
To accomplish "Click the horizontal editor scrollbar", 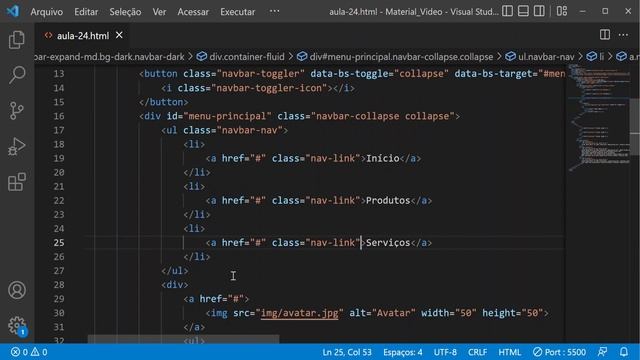I will tap(184, 339).
